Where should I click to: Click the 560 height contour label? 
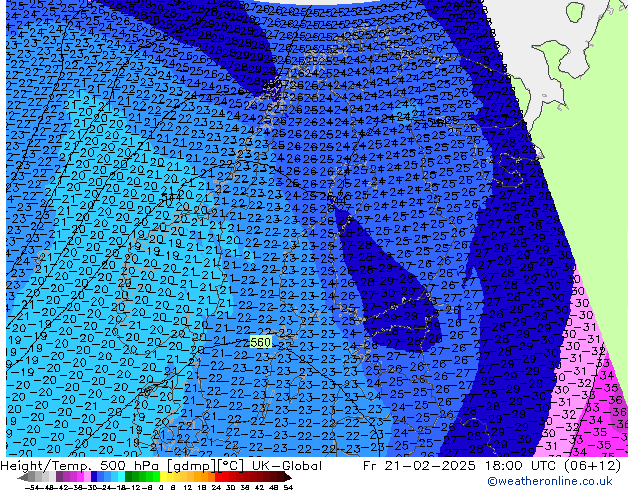pos(260,343)
